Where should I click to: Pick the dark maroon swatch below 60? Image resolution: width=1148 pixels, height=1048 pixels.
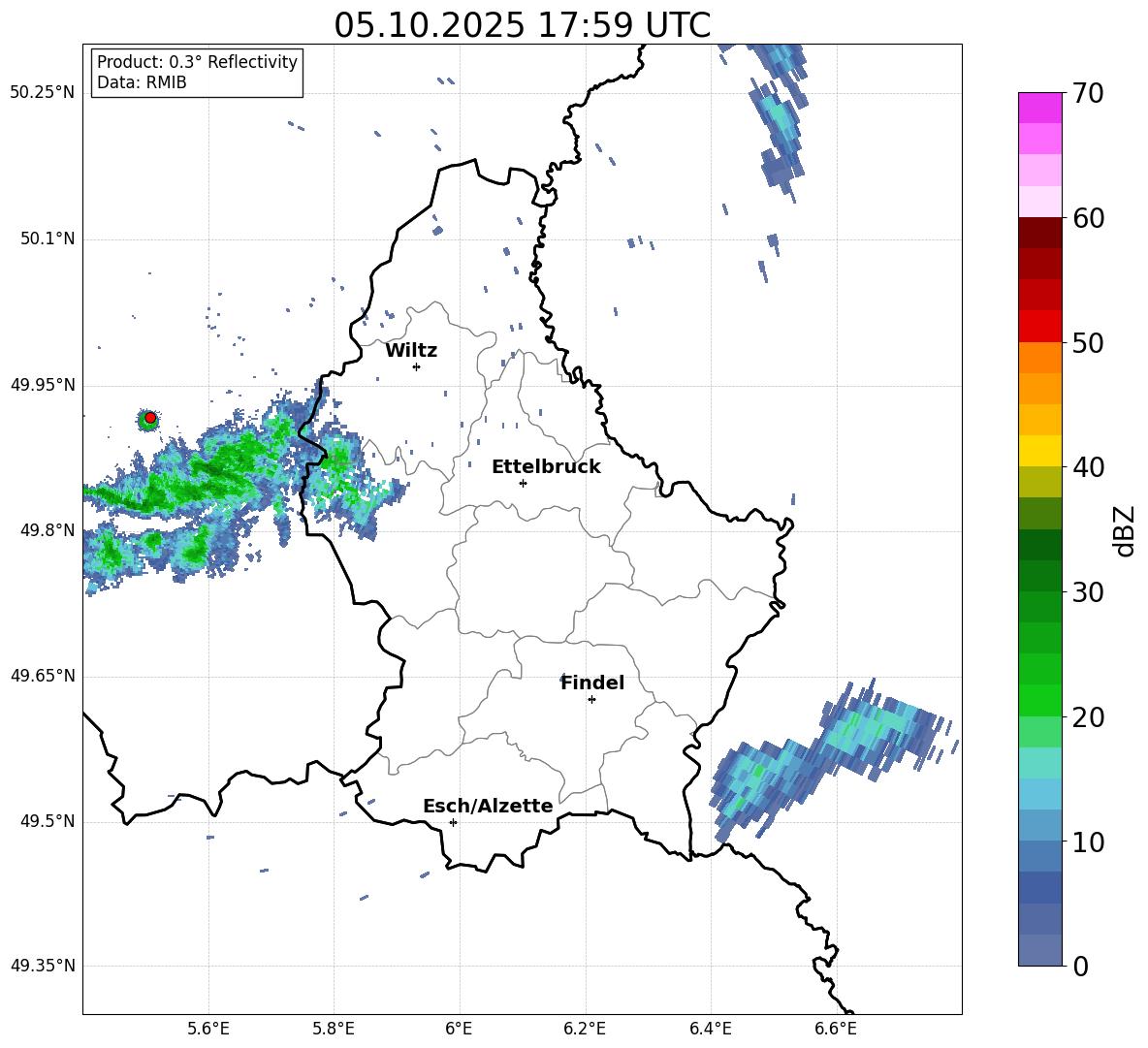click(x=1039, y=233)
